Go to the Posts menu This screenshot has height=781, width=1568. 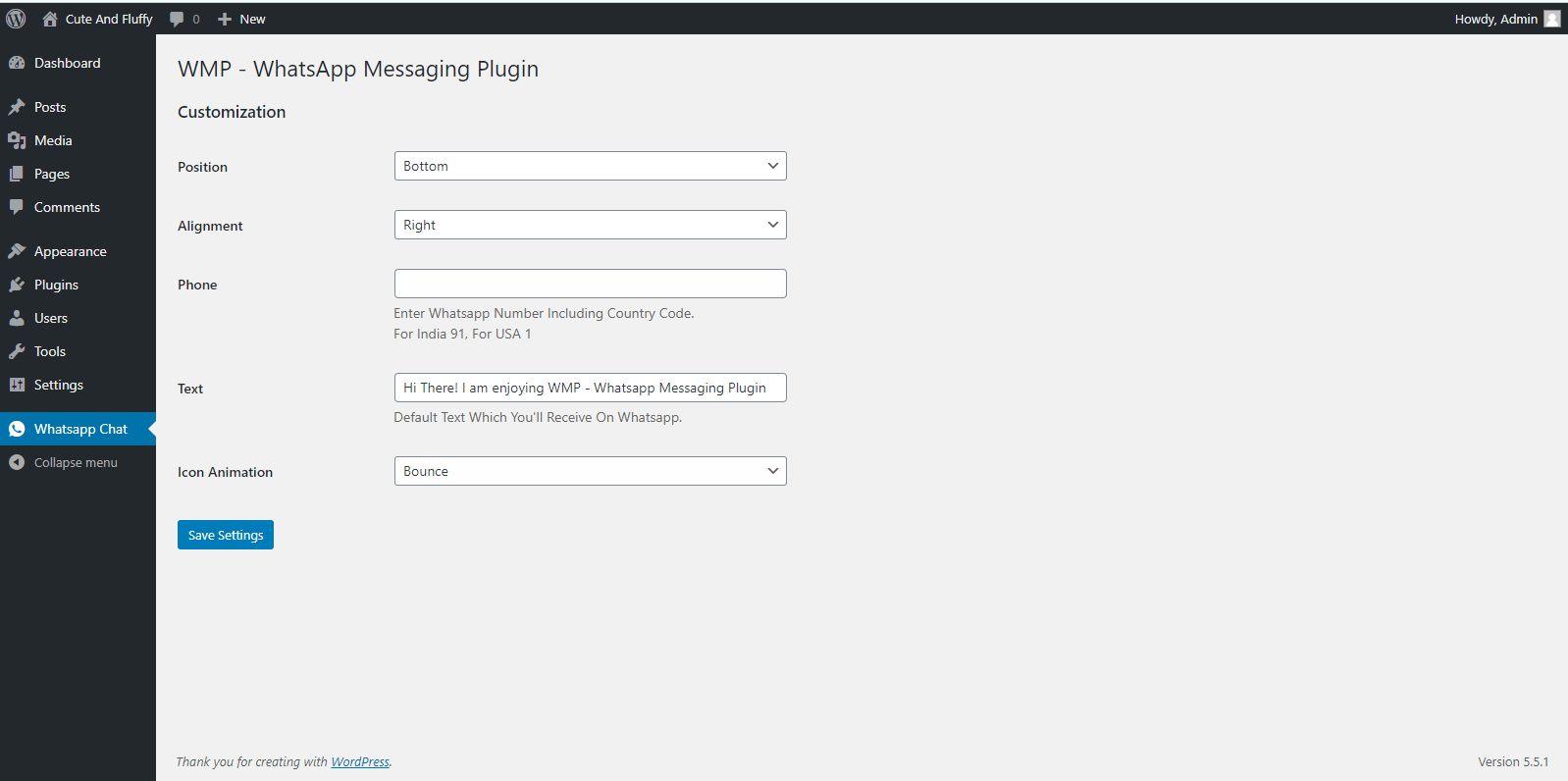[50, 107]
